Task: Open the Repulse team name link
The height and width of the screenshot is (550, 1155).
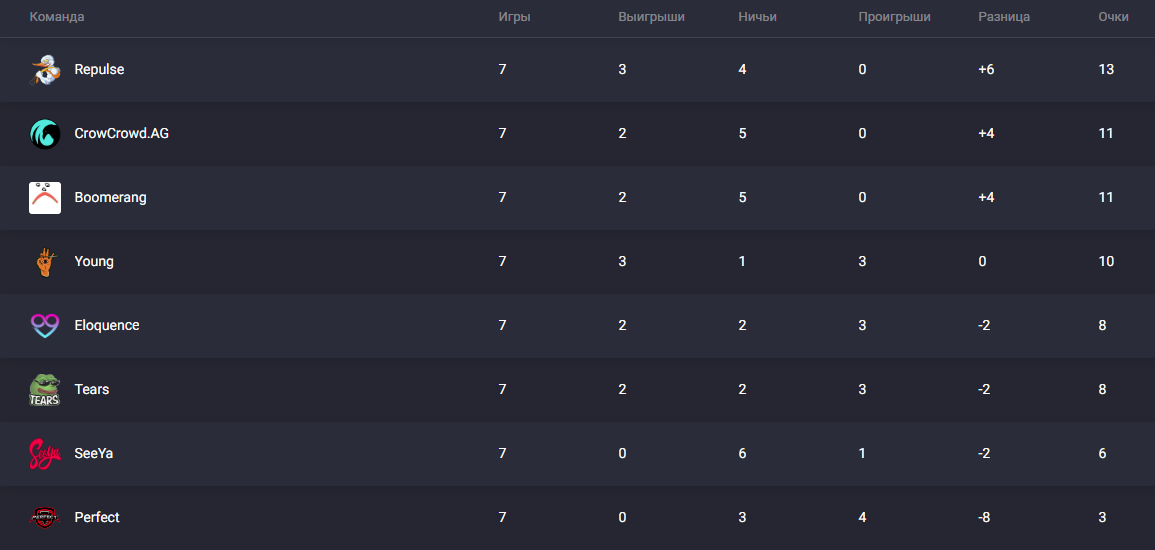Action: coord(99,70)
